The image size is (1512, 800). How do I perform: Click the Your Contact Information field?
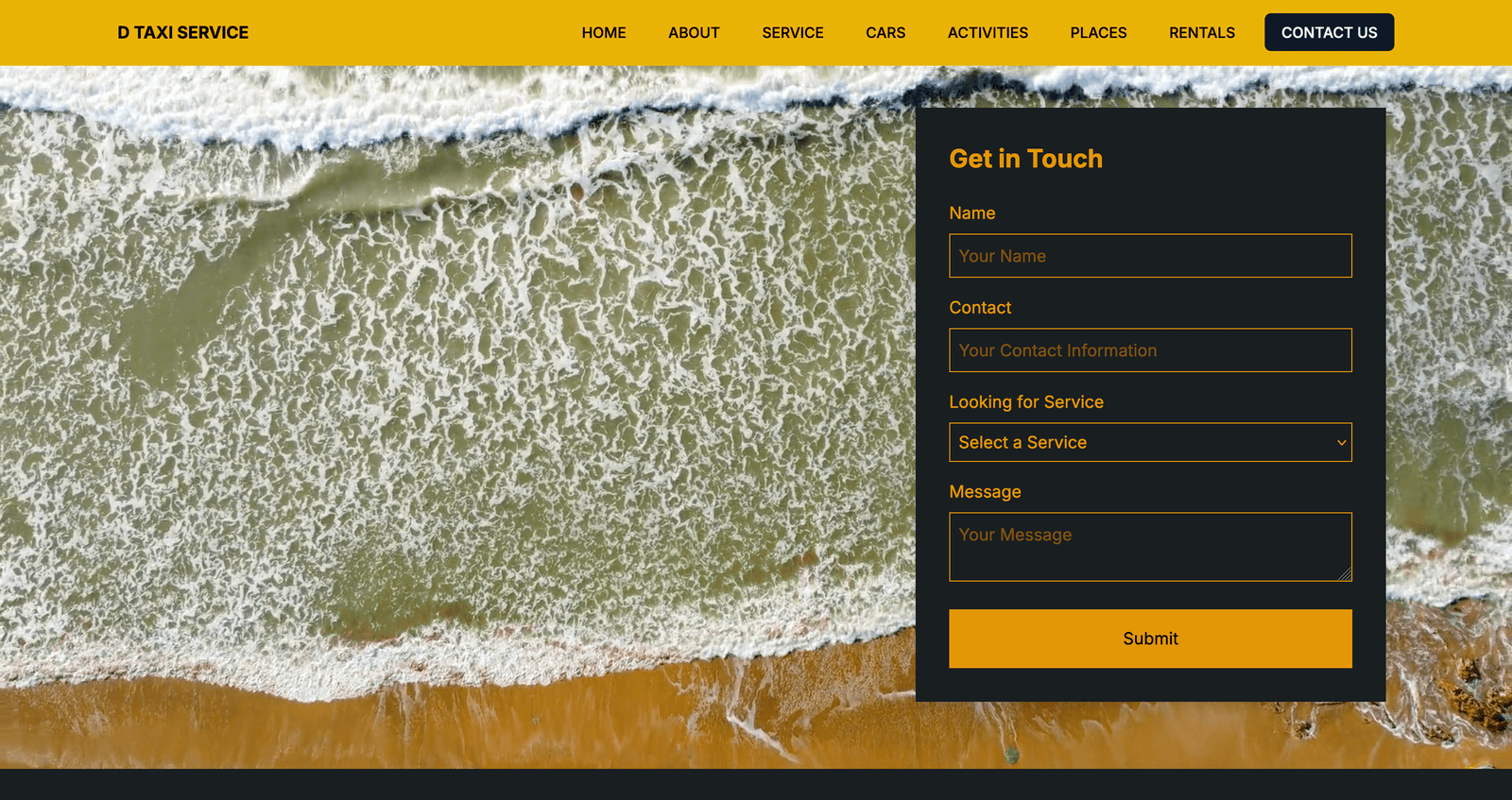[1149, 350]
